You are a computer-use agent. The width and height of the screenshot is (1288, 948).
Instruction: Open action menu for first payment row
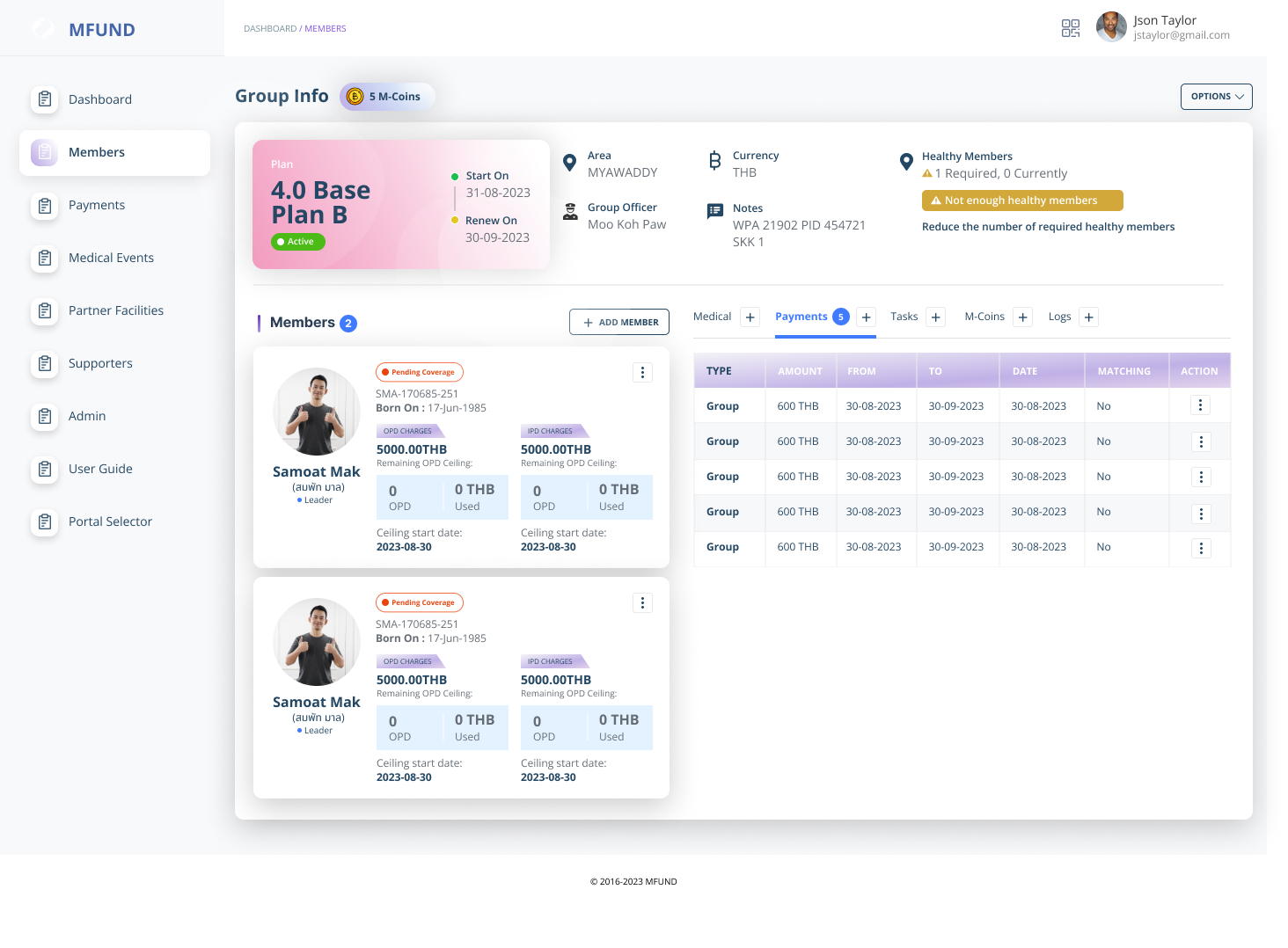point(1201,405)
